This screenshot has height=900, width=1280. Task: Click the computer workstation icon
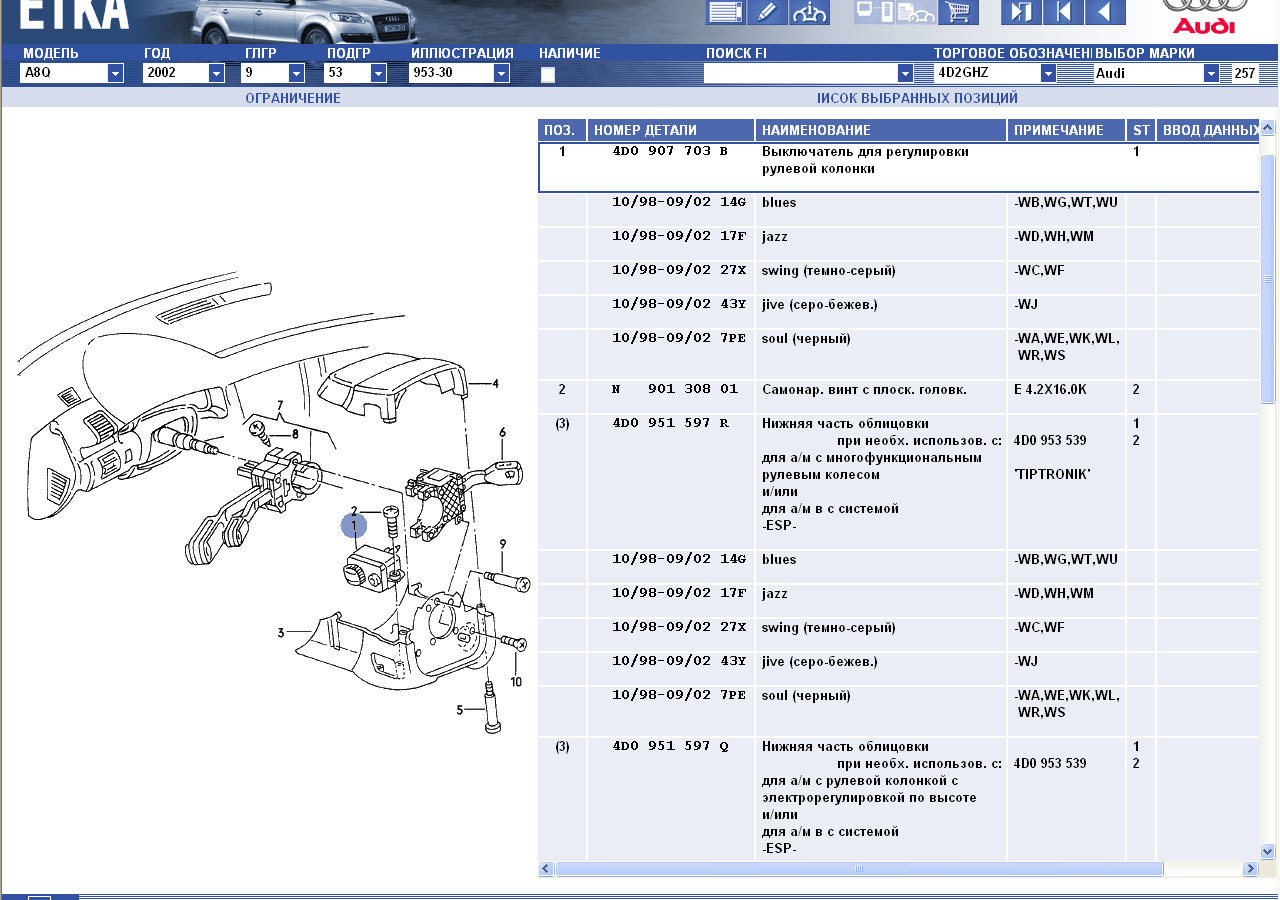coord(874,12)
